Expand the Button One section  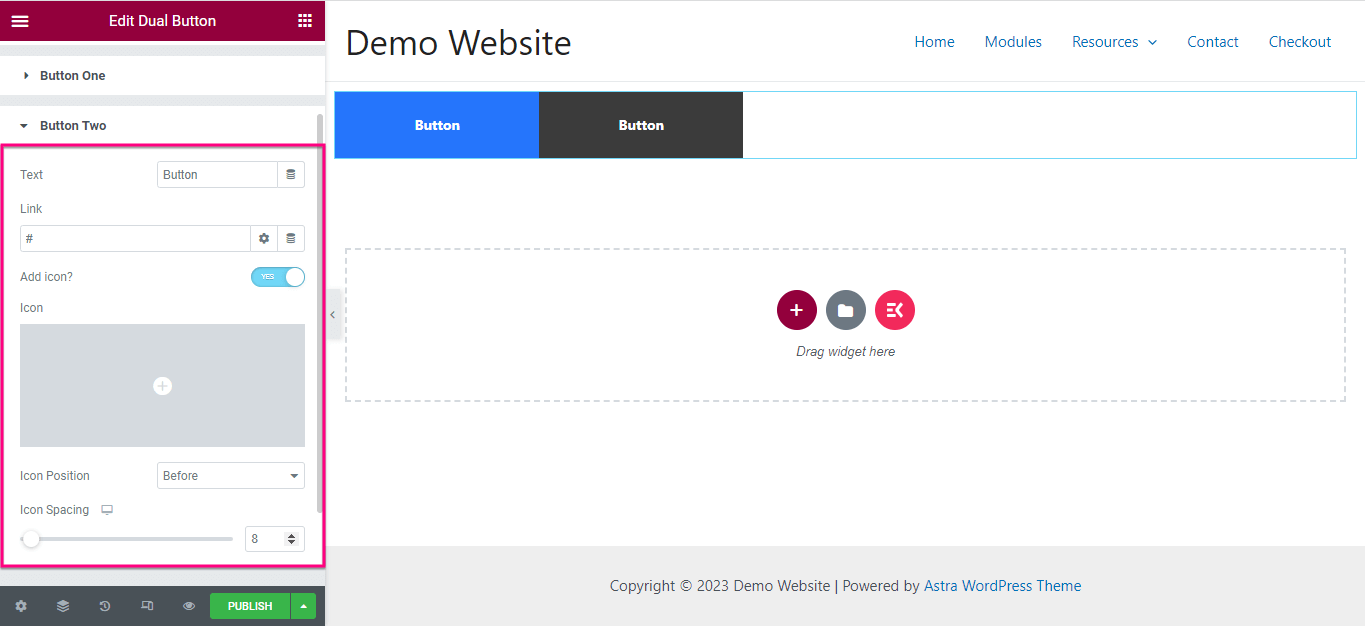162,76
